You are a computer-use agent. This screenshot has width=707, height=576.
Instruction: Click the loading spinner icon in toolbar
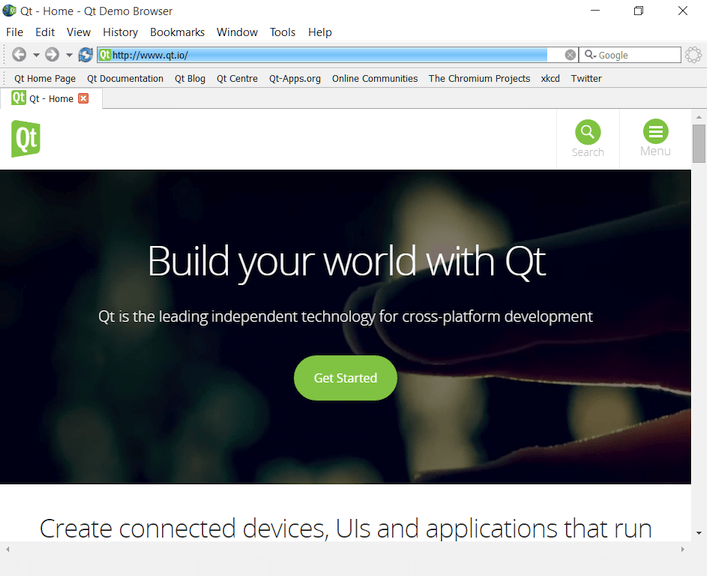(693, 55)
